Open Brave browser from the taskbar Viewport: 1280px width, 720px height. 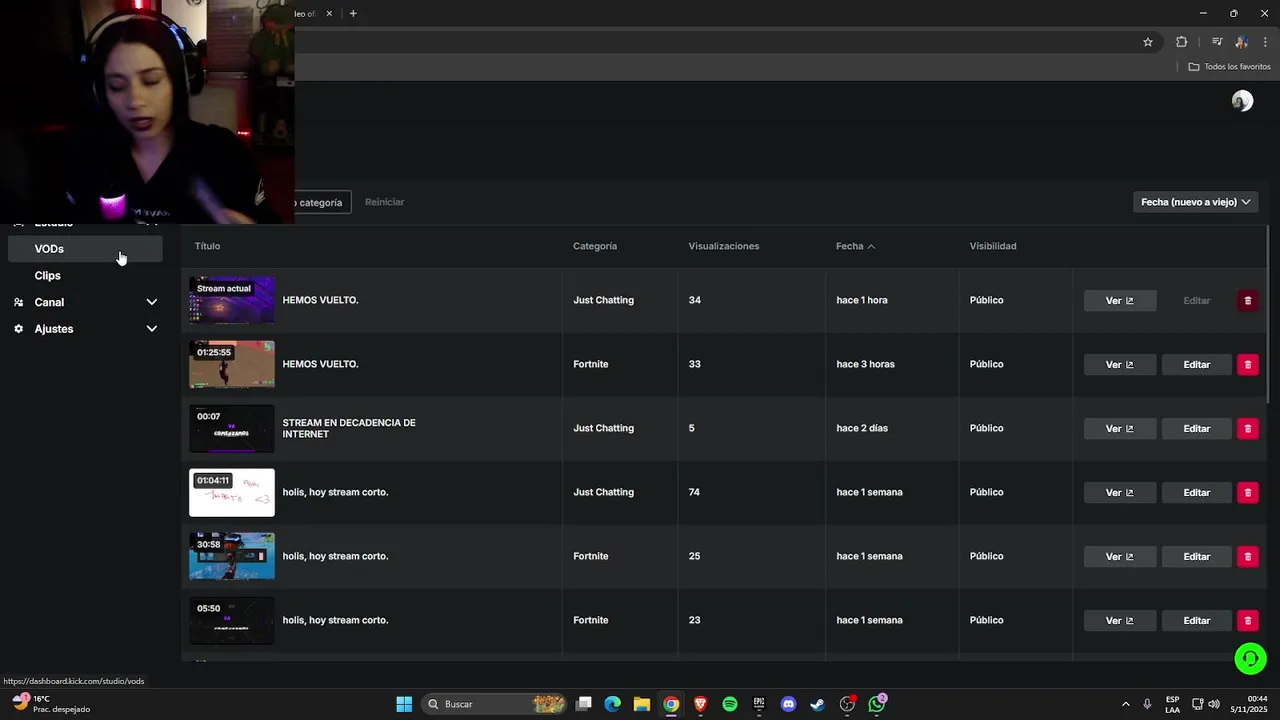[700, 704]
